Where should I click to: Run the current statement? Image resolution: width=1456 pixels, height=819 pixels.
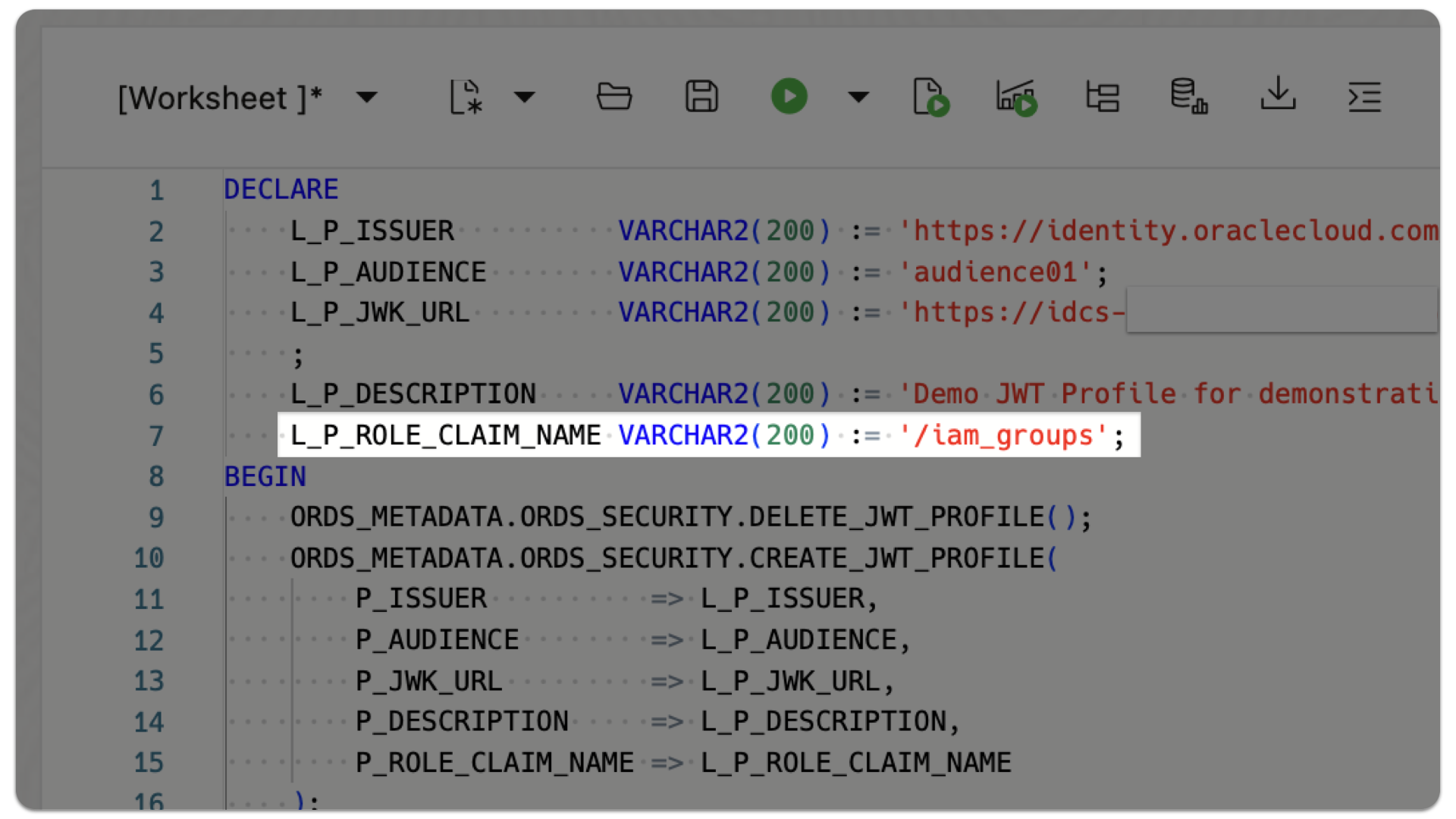[789, 96]
